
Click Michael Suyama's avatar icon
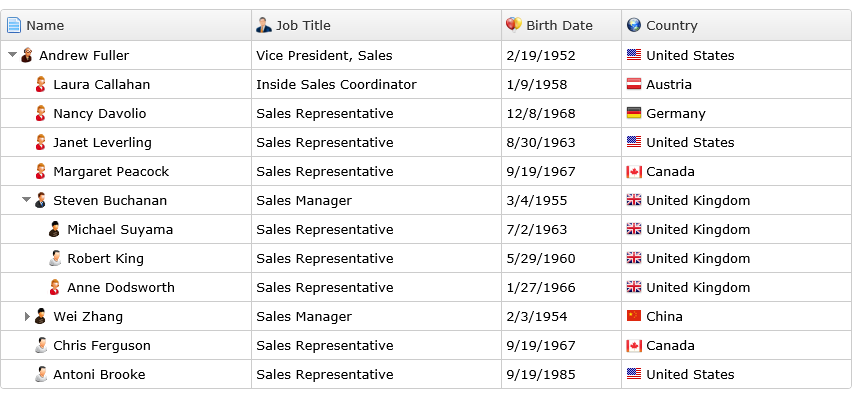[x=54, y=229]
